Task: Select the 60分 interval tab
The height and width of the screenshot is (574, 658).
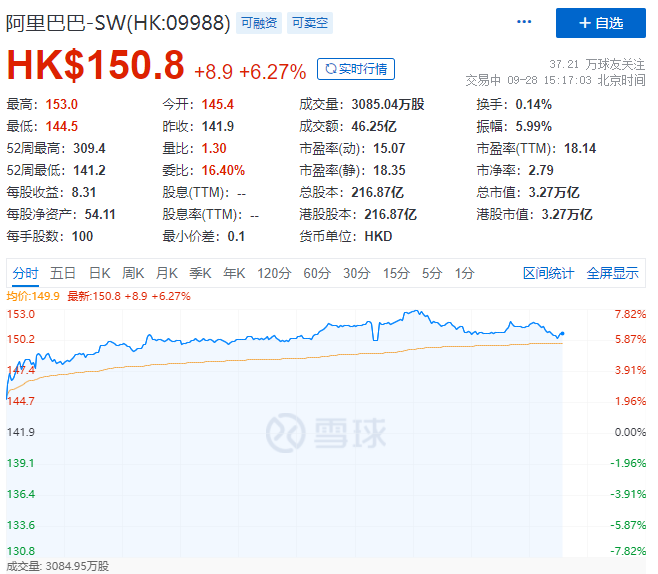Action: (316, 273)
